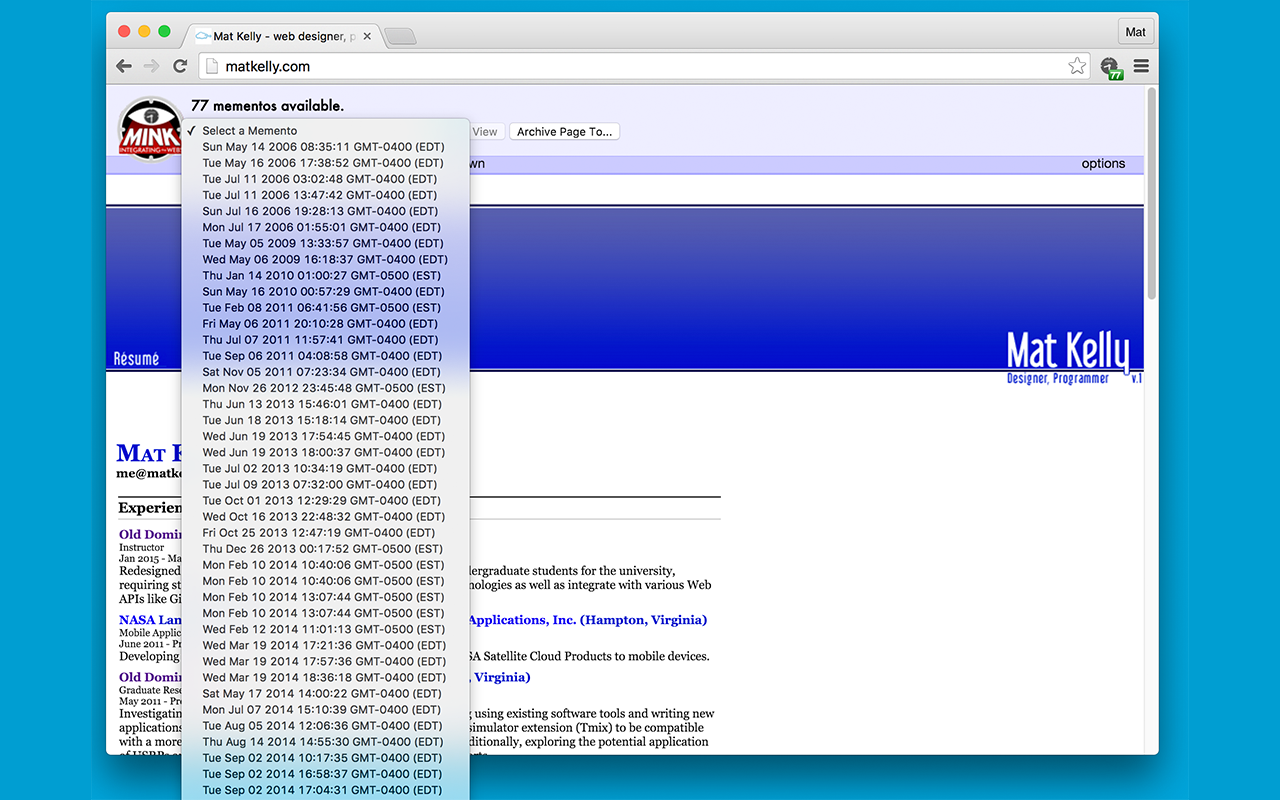Open the Chrome hamburger menu
Screen dimensions: 1280x800
(x=1141, y=66)
